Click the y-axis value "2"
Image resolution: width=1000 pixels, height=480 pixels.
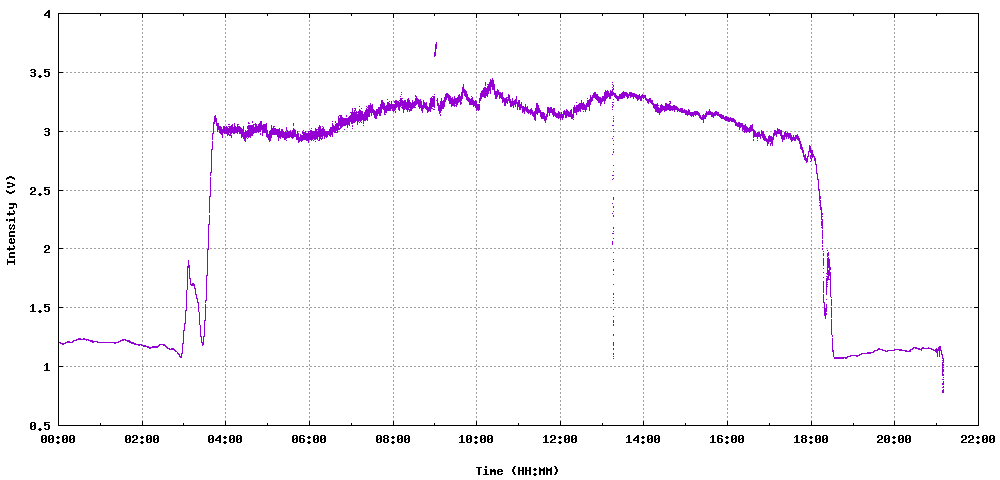pos(48,249)
